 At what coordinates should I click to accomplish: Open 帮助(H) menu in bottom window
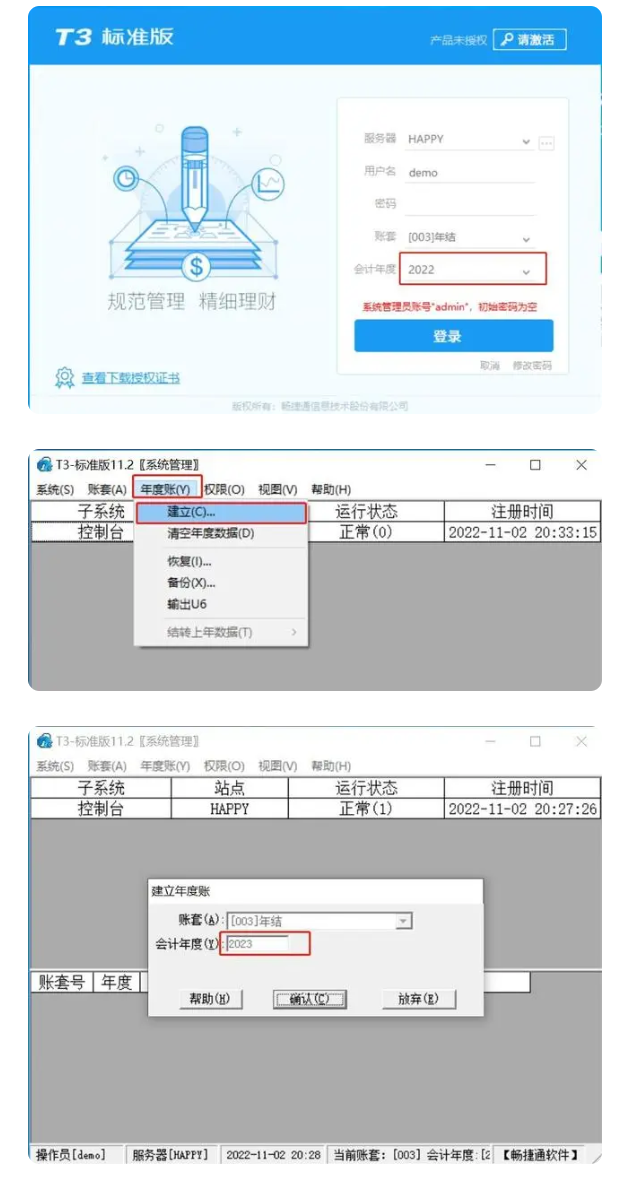pos(331,766)
